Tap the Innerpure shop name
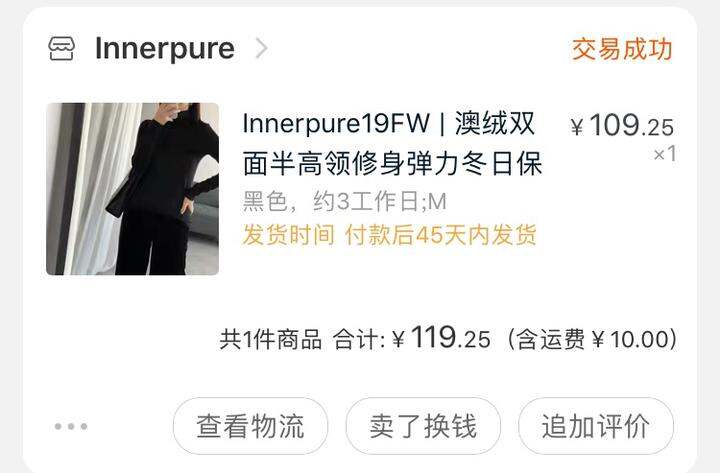Viewport: 720px width, 473px height. pyautogui.click(x=164, y=49)
